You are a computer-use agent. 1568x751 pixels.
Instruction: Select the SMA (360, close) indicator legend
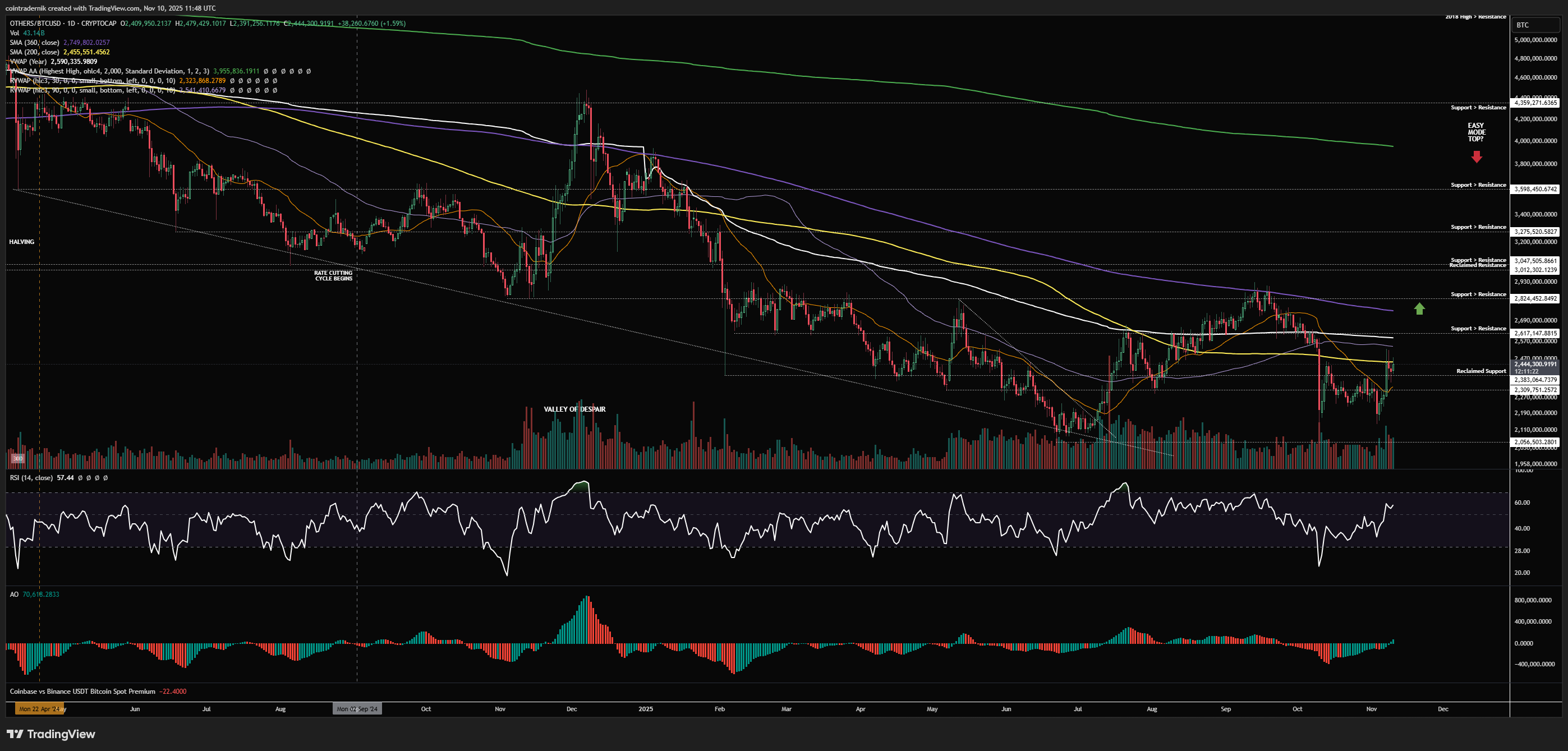coord(34,43)
